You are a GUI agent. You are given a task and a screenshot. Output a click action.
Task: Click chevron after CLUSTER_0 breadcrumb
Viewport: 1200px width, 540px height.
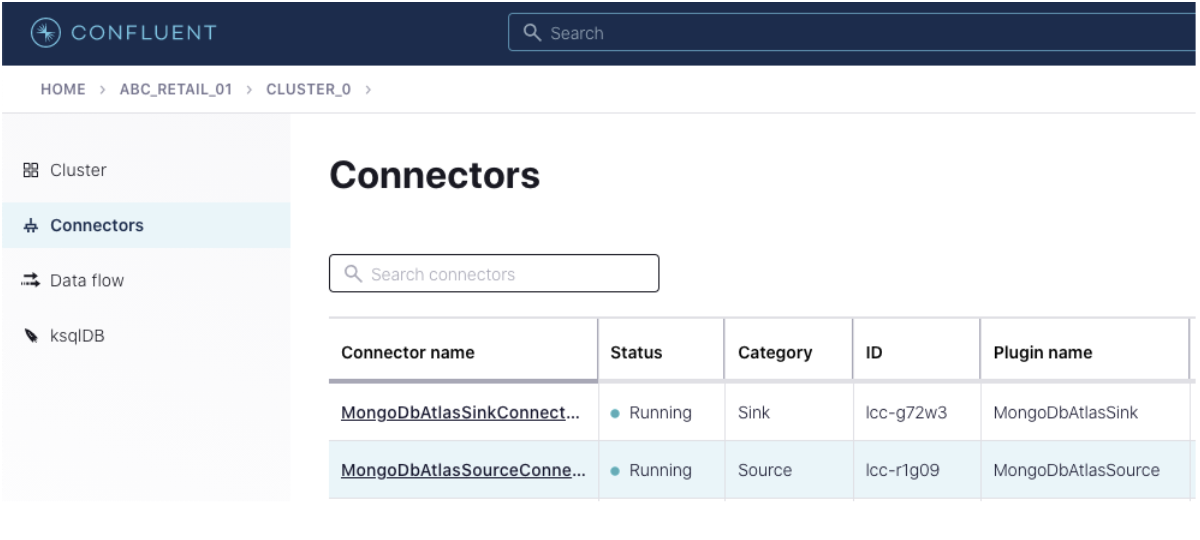[x=368, y=90]
